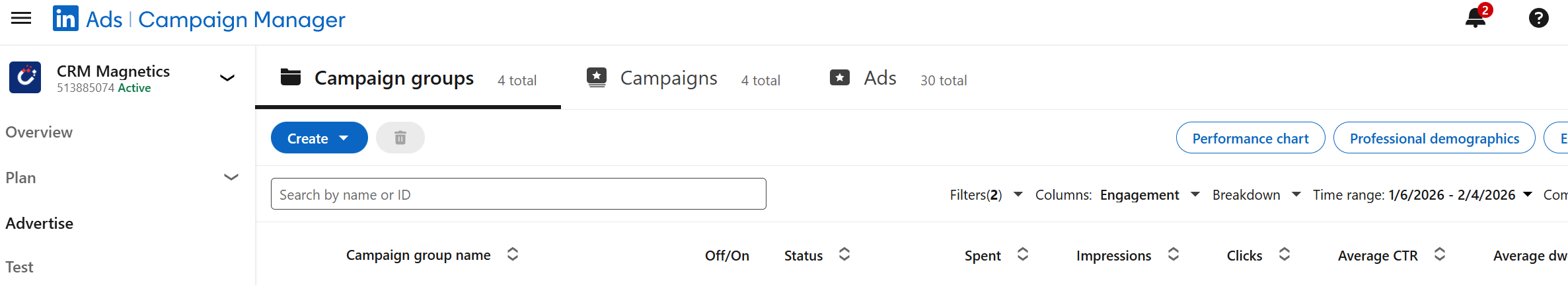Switch to the Campaigns tab
The height and width of the screenshot is (285, 1568).
click(x=668, y=78)
